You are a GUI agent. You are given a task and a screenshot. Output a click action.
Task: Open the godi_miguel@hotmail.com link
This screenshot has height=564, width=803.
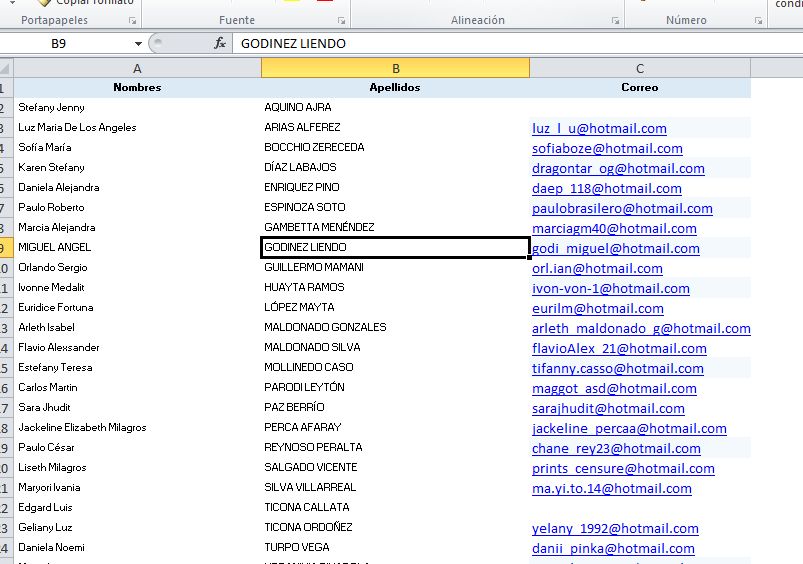click(616, 248)
